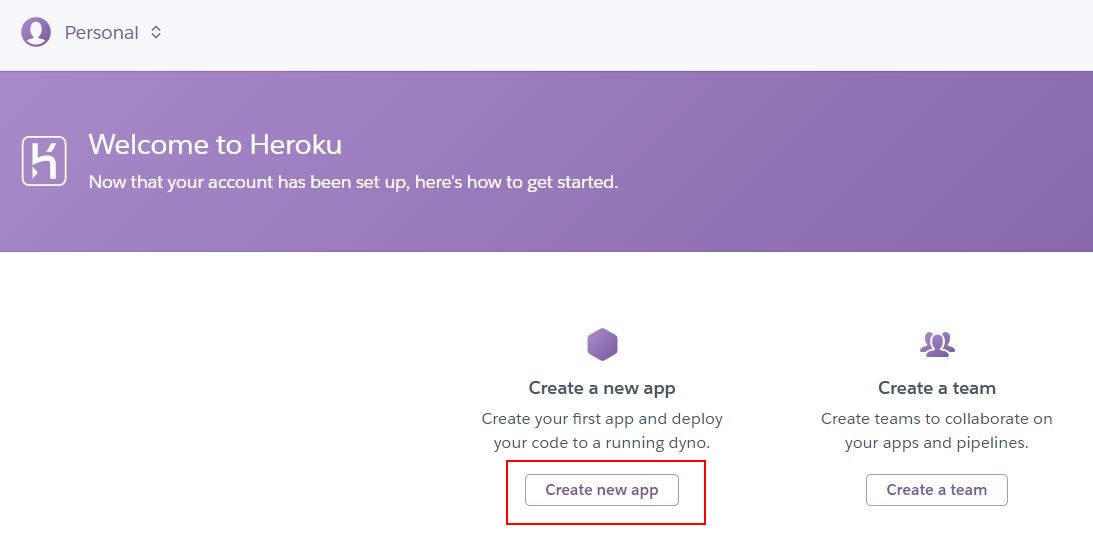Open the Personal account switcher chevron

point(156,32)
